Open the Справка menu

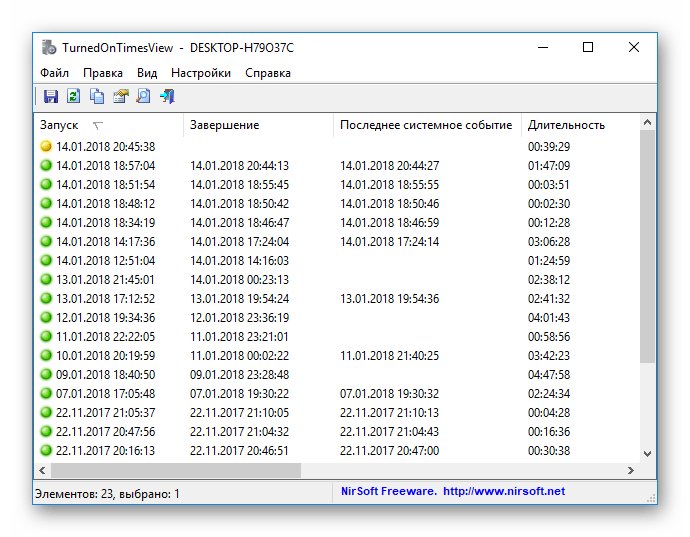tap(268, 73)
